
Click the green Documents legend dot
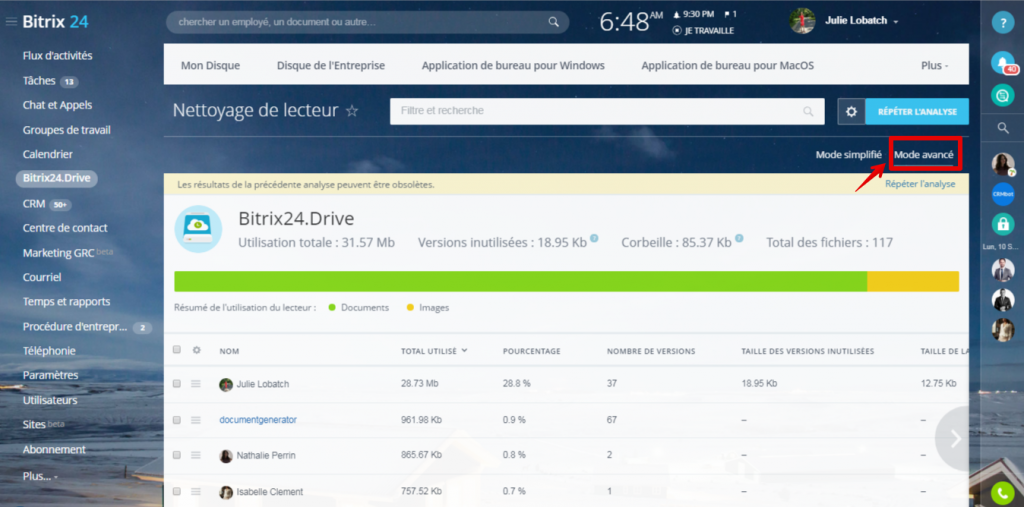pyautogui.click(x=332, y=307)
